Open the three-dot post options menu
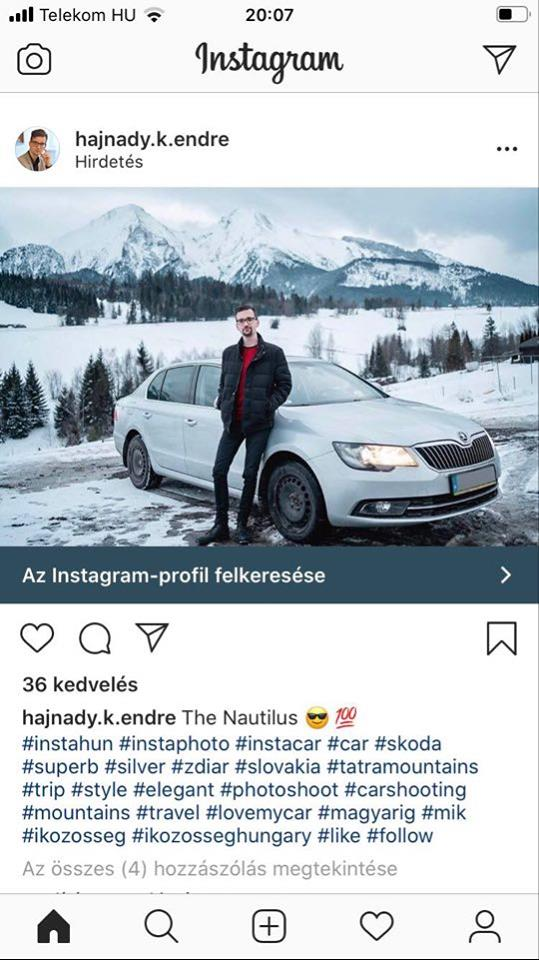The width and height of the screenshot is (539, 960). 507,149
